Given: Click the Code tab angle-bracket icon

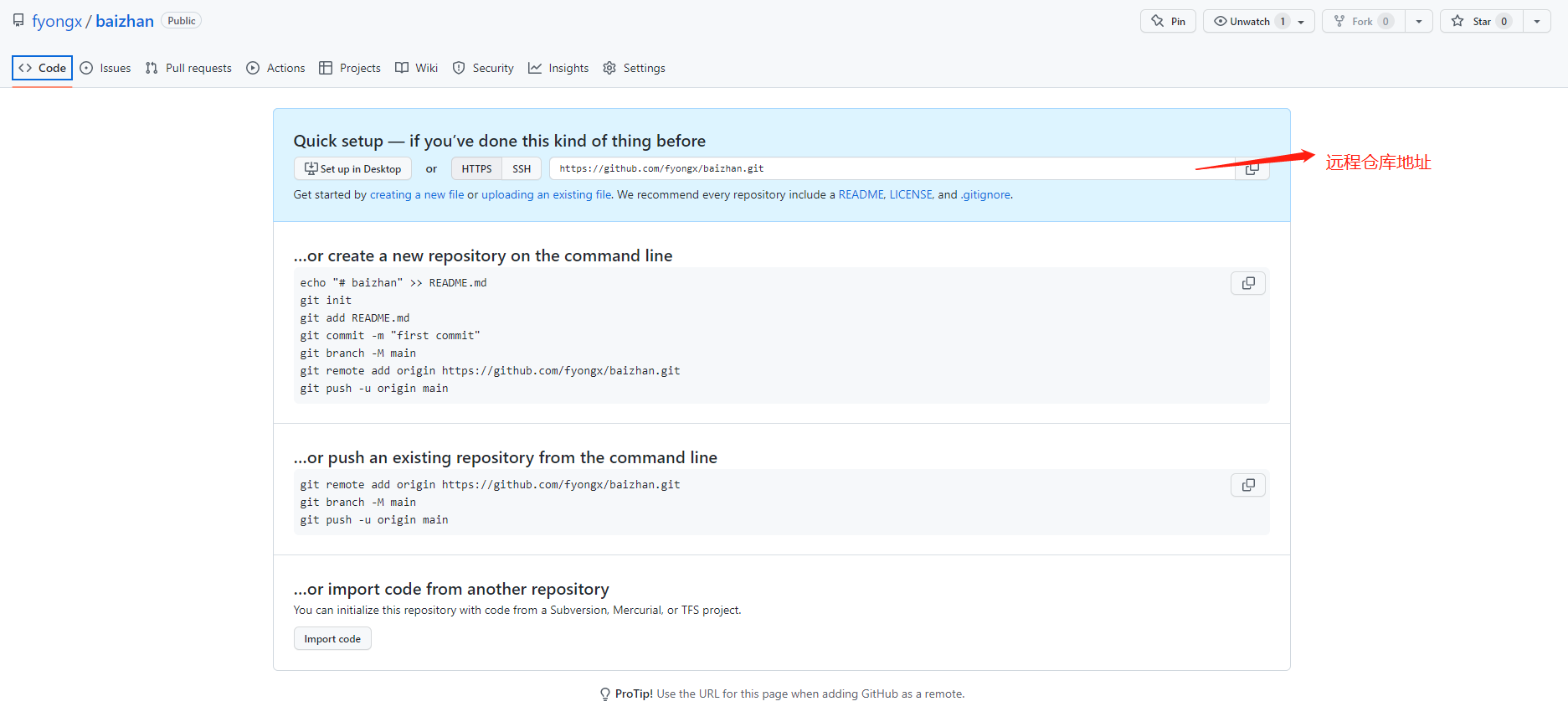Looking at the screenshot, I should (x=25, y=68).
